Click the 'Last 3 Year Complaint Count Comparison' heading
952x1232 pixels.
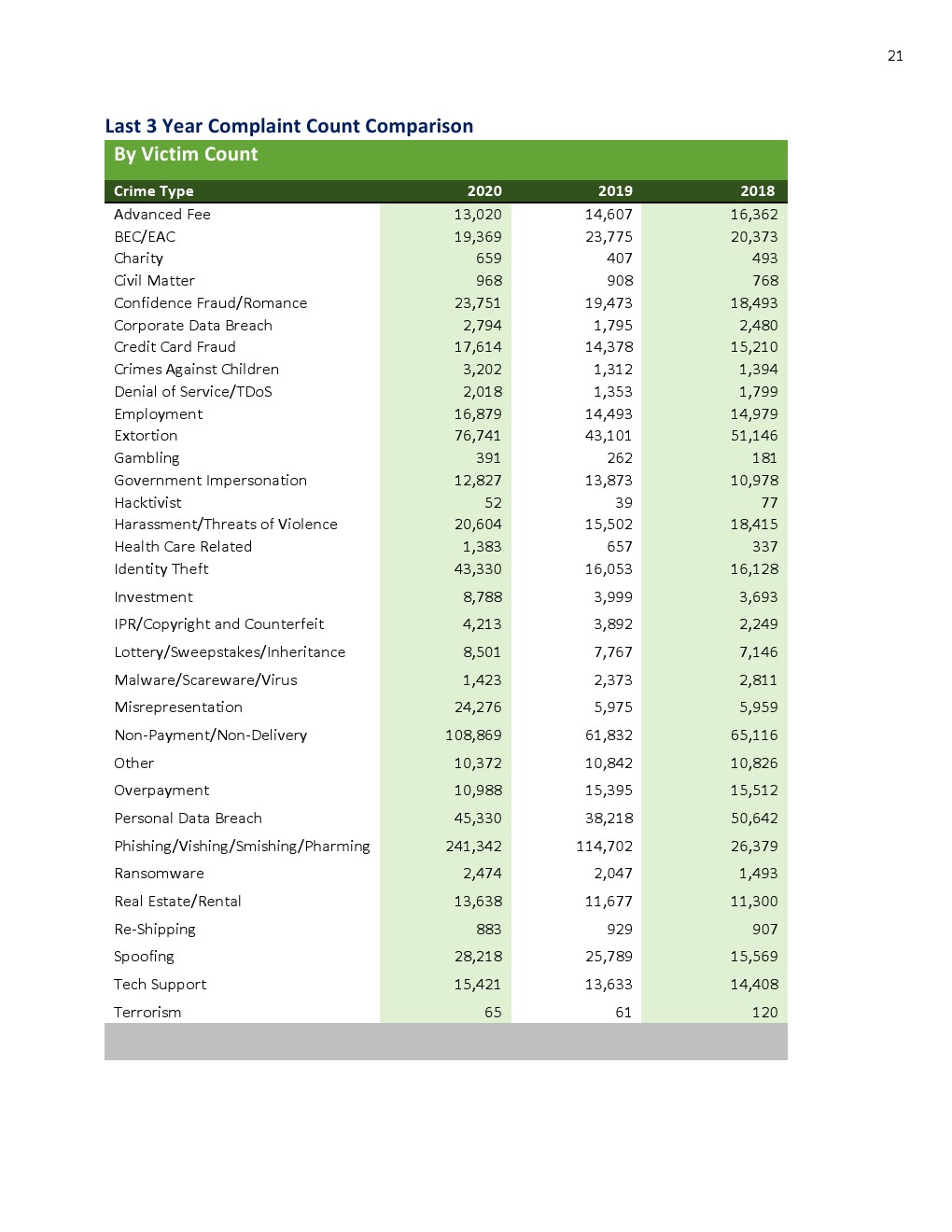pyautogui.click(x=289, y=126)
